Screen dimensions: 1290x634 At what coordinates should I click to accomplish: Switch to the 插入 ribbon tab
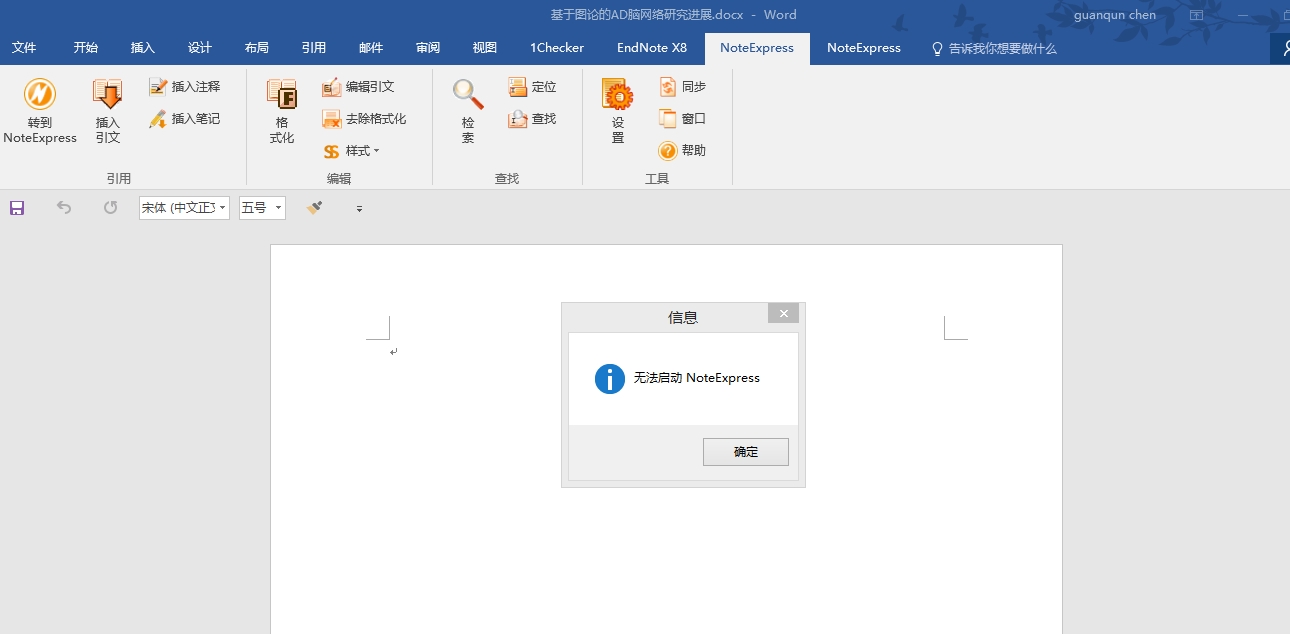tap(143, 48)
